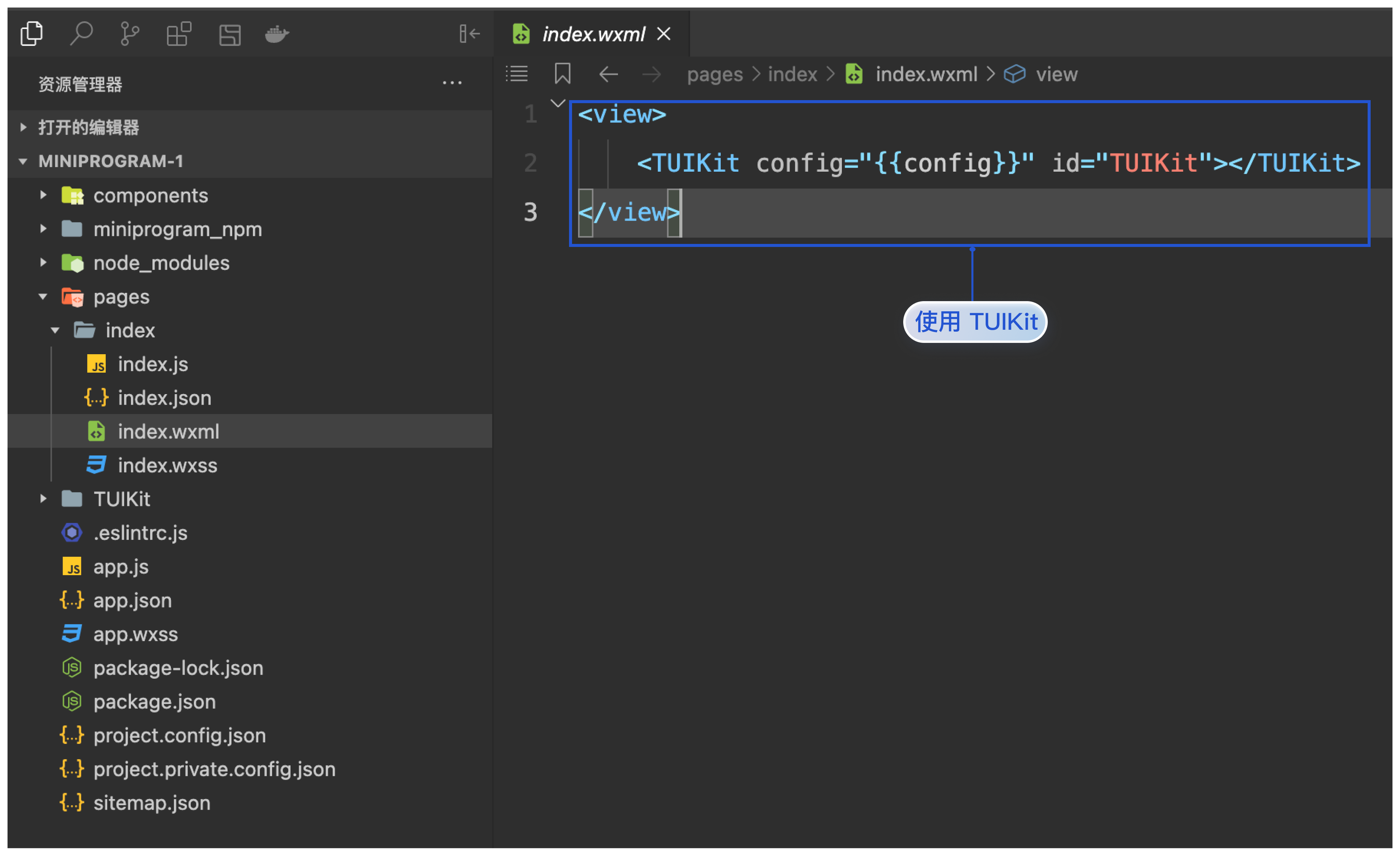Image resolution: width=1400 pixels, height=856 pixels.
Task: Open the project.private.config.json file
Action: (x=250, y=769)
